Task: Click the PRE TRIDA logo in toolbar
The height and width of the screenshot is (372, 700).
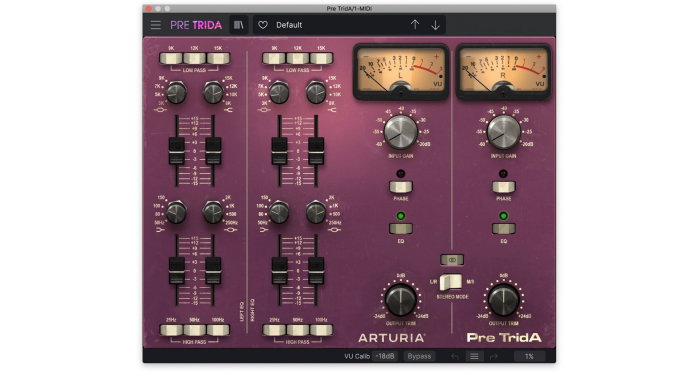Action: (x=196, y=25)
